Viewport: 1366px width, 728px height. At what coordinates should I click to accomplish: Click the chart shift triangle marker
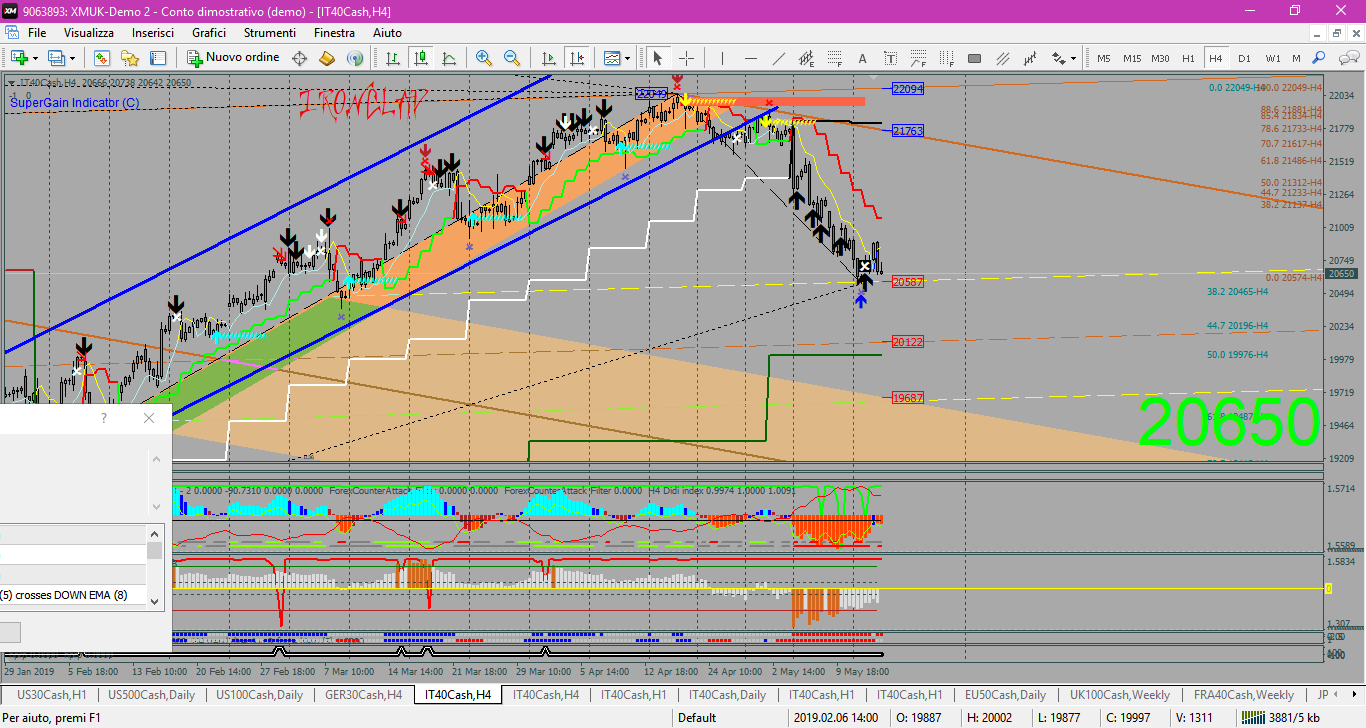click(872, 77)
